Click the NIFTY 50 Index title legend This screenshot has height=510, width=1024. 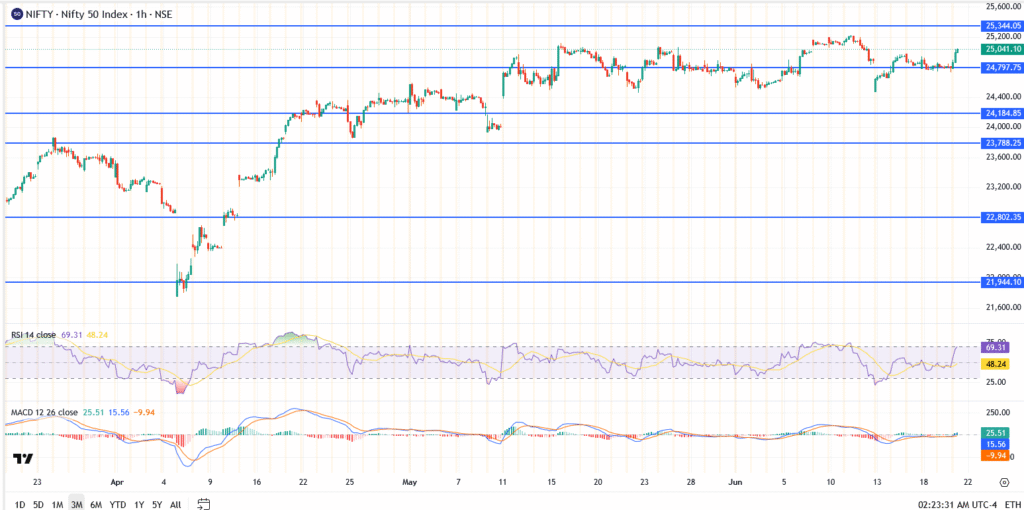pyautogui.click(x=99, y=13)
